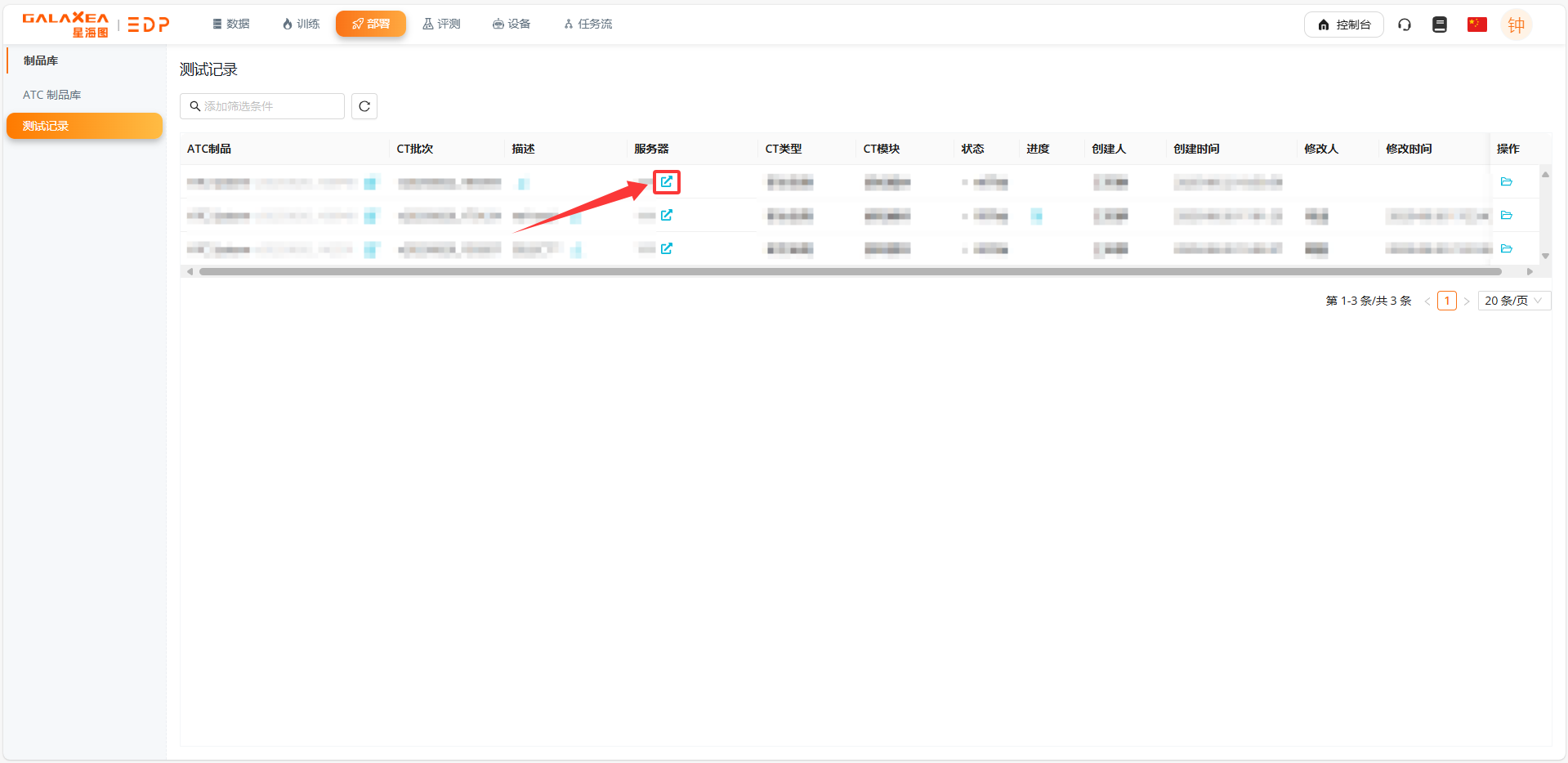
Task: Open the documentation book icon
Action: tap(1440, 25)
